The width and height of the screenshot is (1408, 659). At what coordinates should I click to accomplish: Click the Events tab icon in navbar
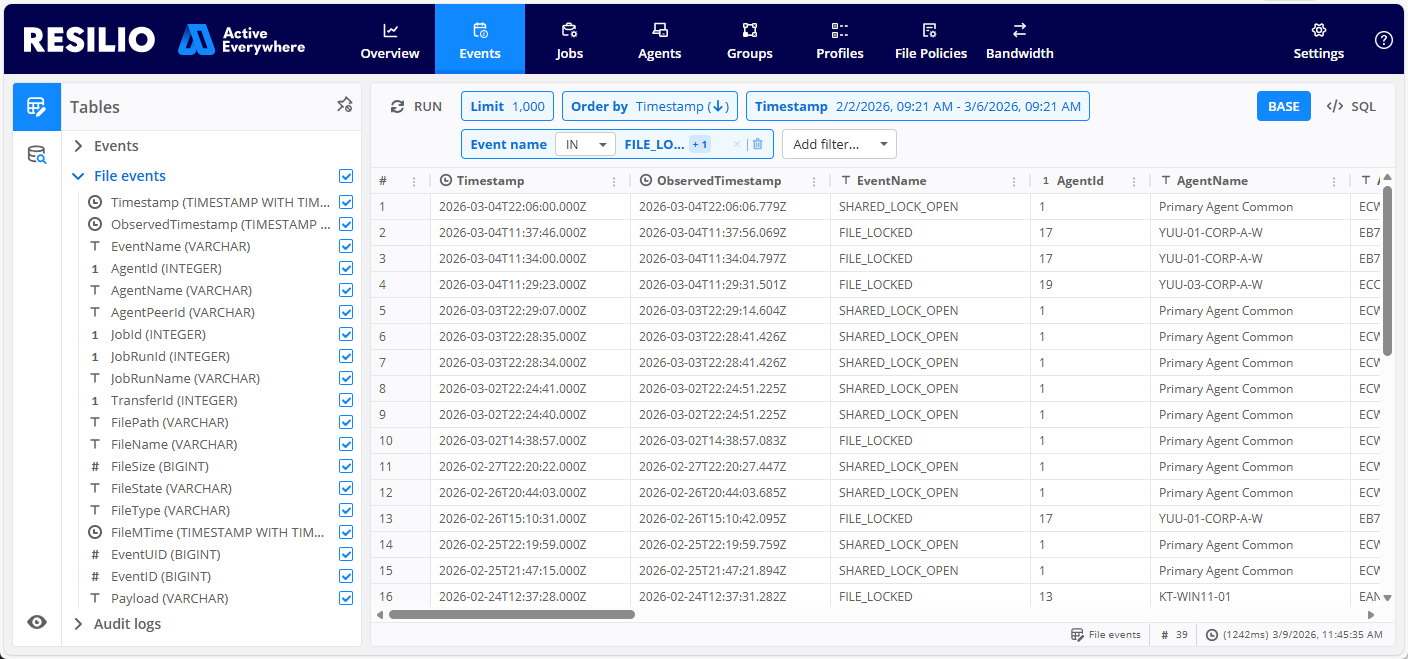[480, 29]
